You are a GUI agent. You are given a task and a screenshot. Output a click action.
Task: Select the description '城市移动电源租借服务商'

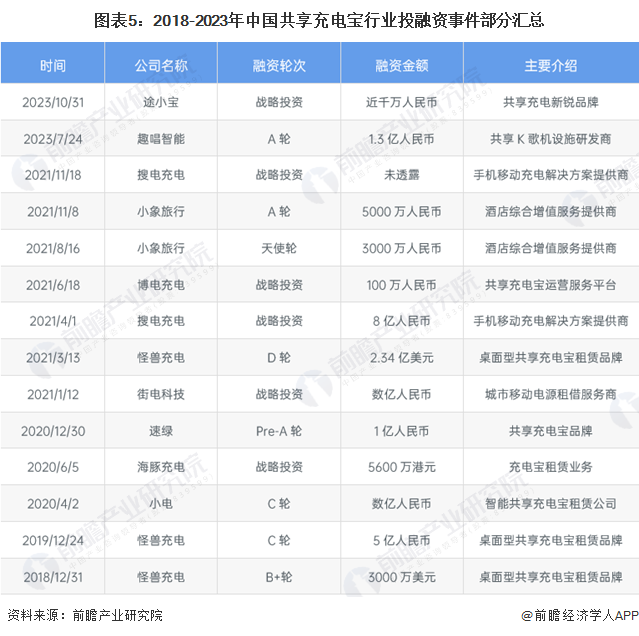point(551,394)
